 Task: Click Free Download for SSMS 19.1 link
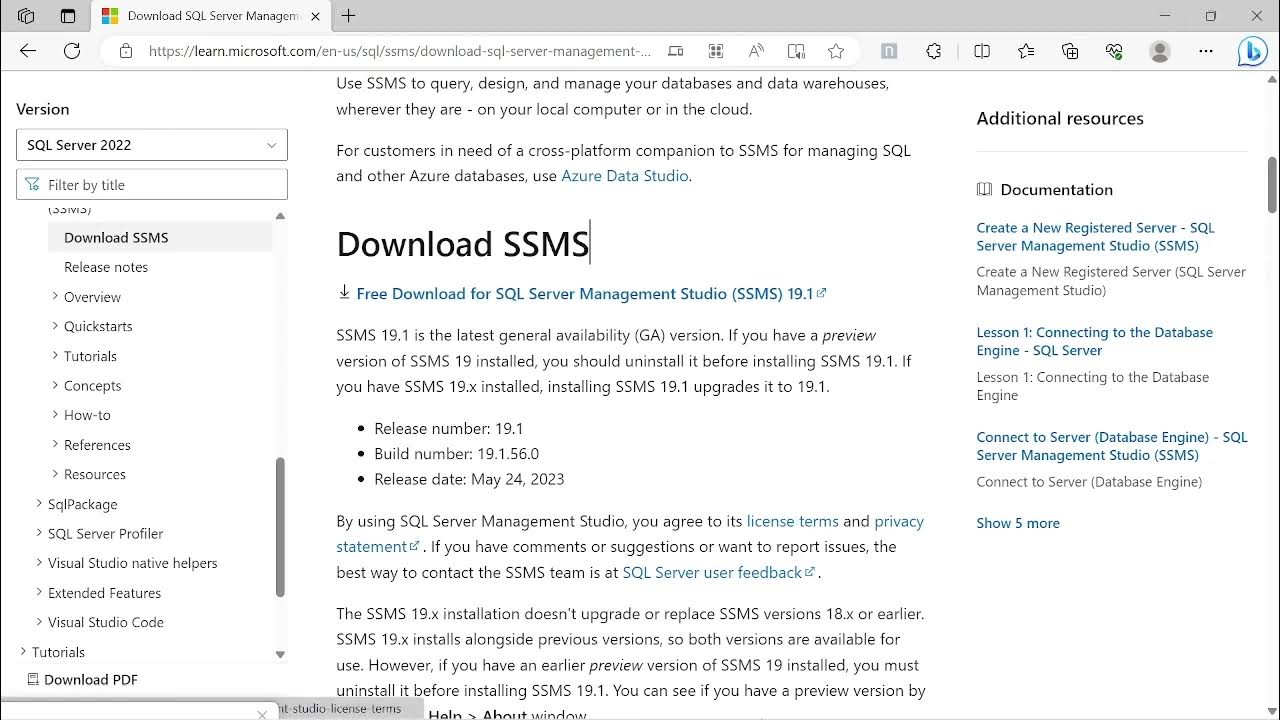[591, 293]
